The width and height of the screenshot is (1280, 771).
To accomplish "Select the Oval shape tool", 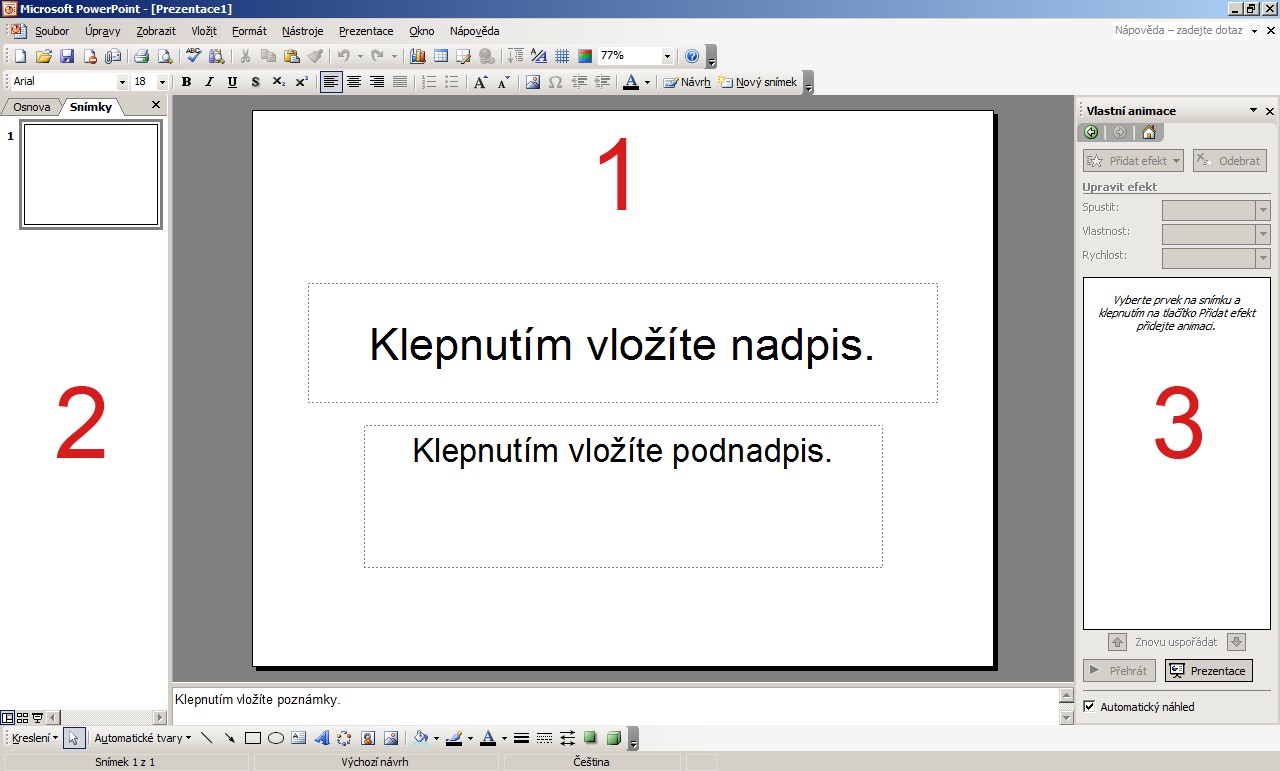I will 276,738.
